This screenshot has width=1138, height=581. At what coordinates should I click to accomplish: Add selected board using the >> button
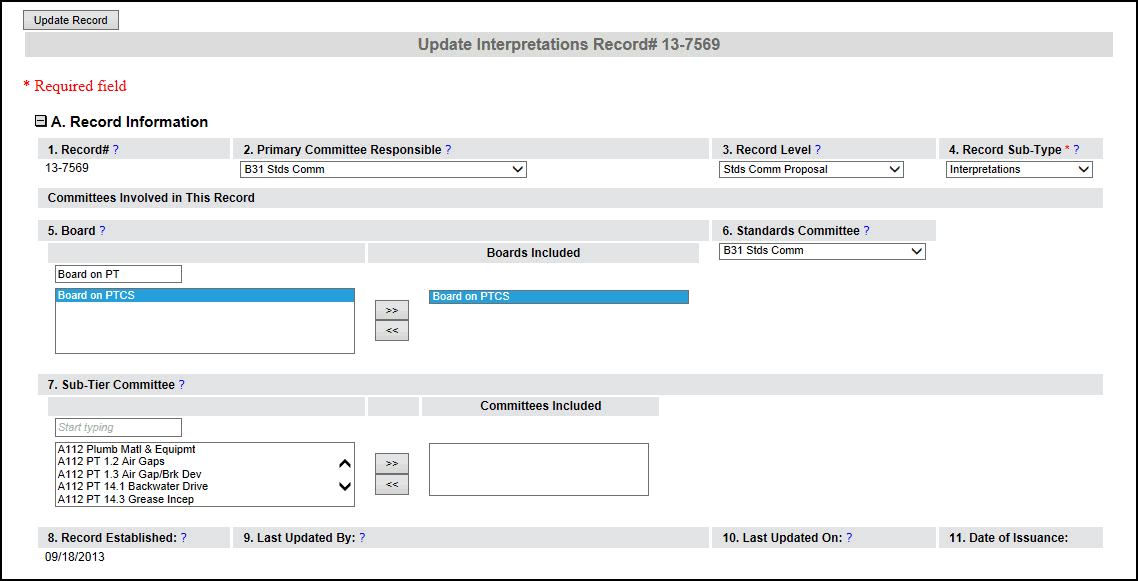pos(391,310)
